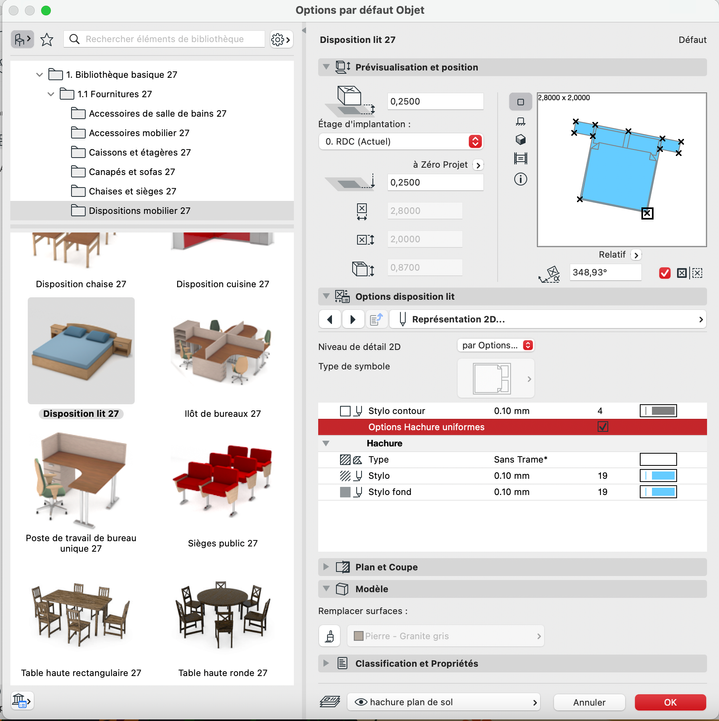Show object info icon

coord(520,179)
